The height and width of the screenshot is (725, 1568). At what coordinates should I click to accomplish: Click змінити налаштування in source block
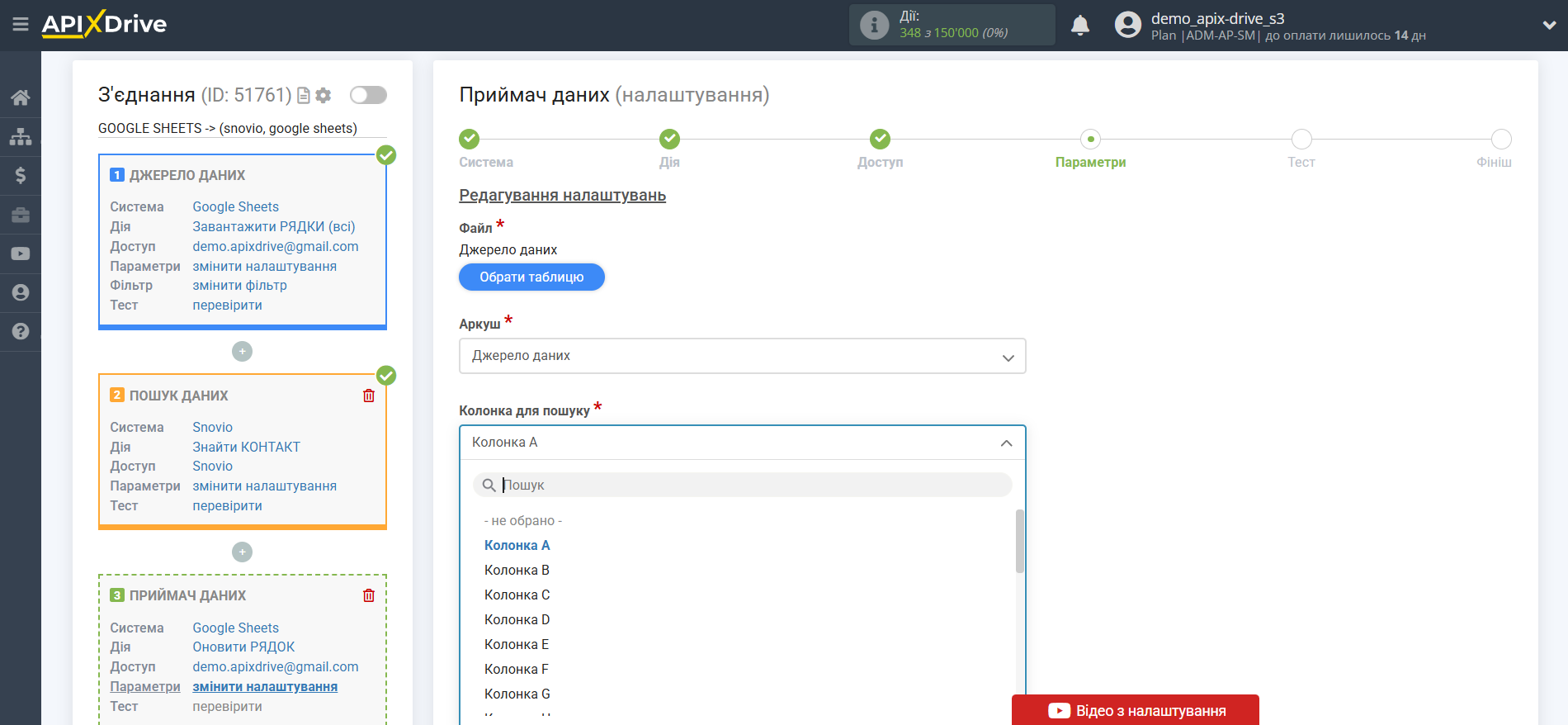click(x=264, y=267)
